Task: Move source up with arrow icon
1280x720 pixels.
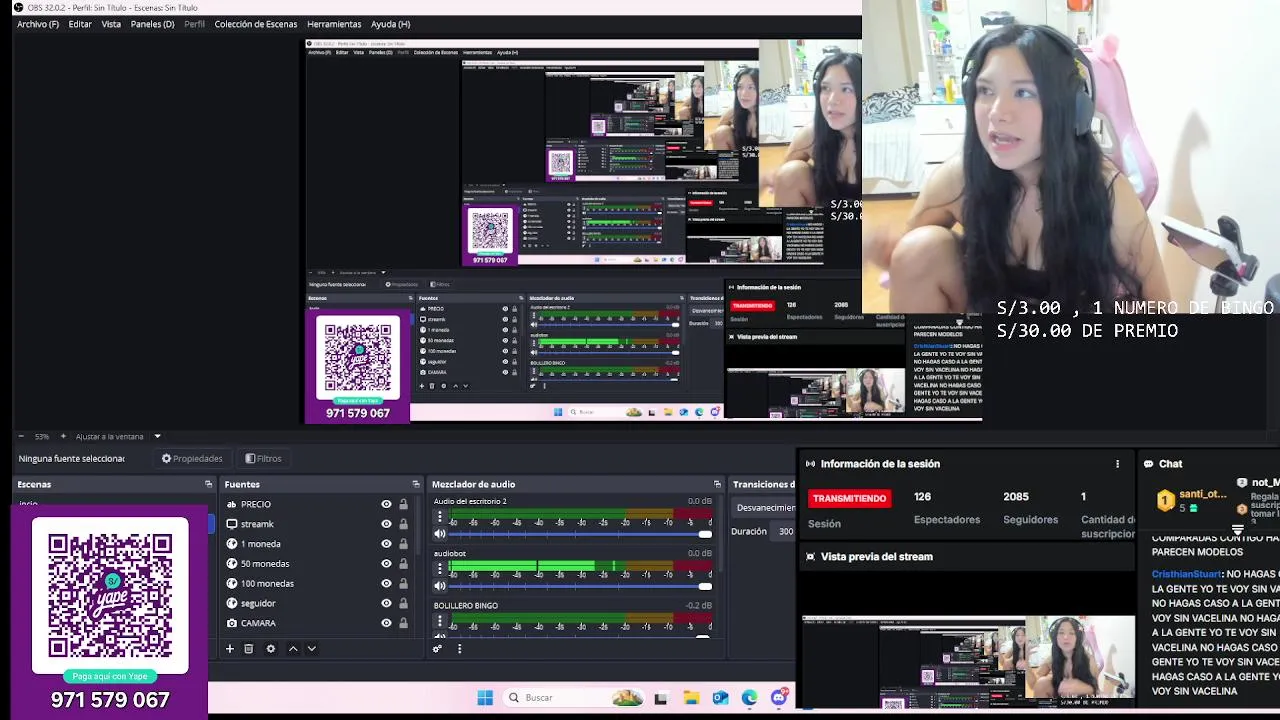Action: pyautogui.click(x=293, y=649)
